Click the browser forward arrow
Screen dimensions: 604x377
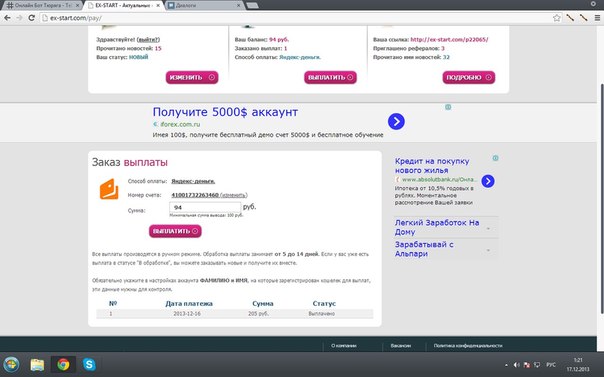pyautogui.click(x=19, y=18)
